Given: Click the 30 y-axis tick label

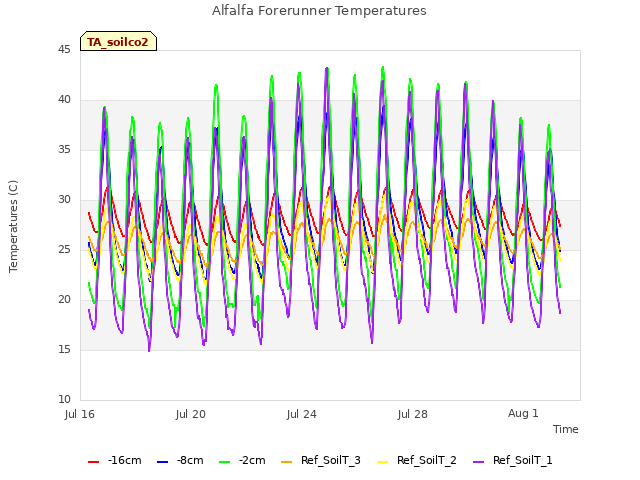Looking at the screenshot, I should click(64, 200).
